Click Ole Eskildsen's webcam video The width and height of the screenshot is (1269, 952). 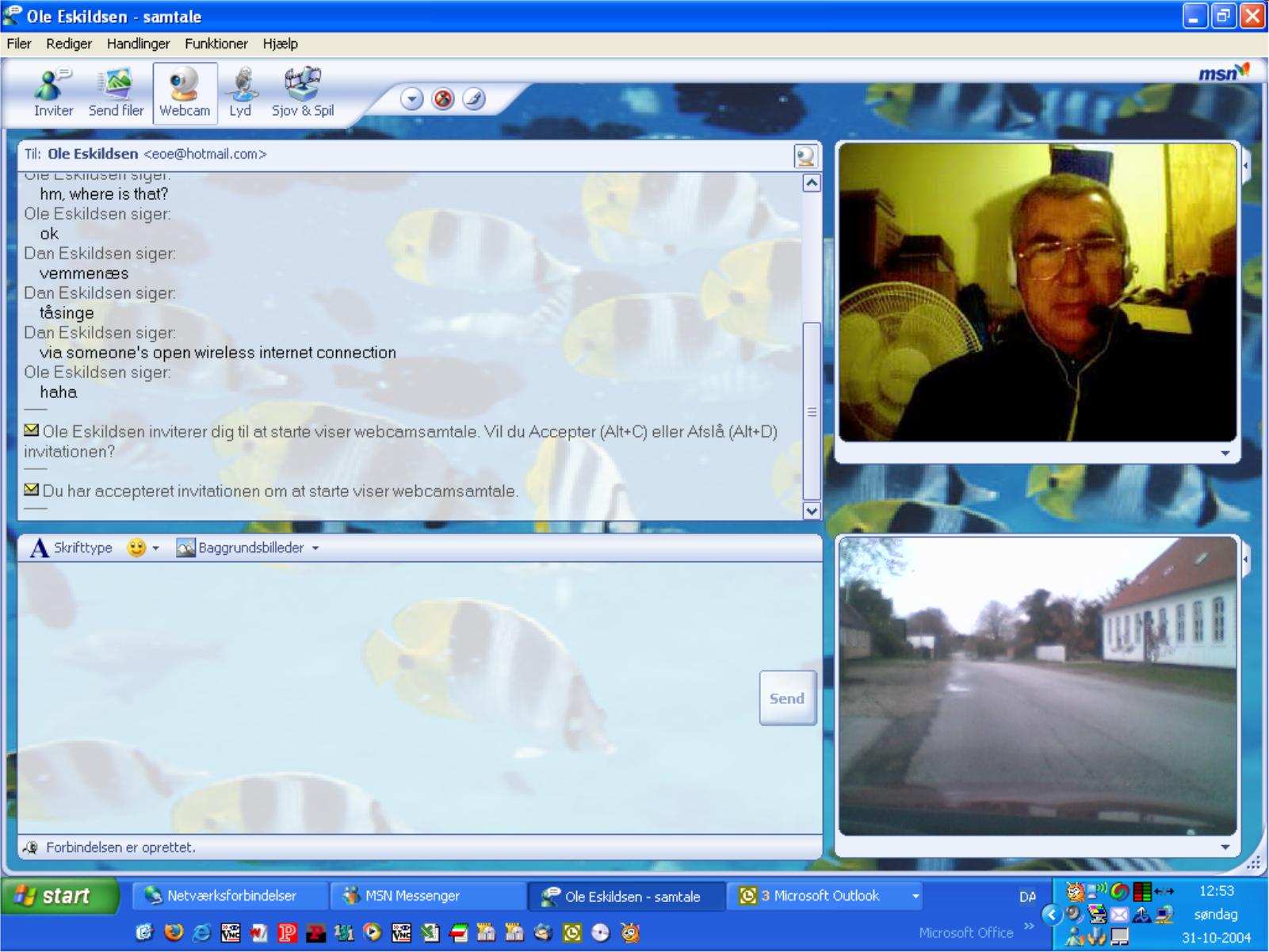click(x=1038, y=292)
